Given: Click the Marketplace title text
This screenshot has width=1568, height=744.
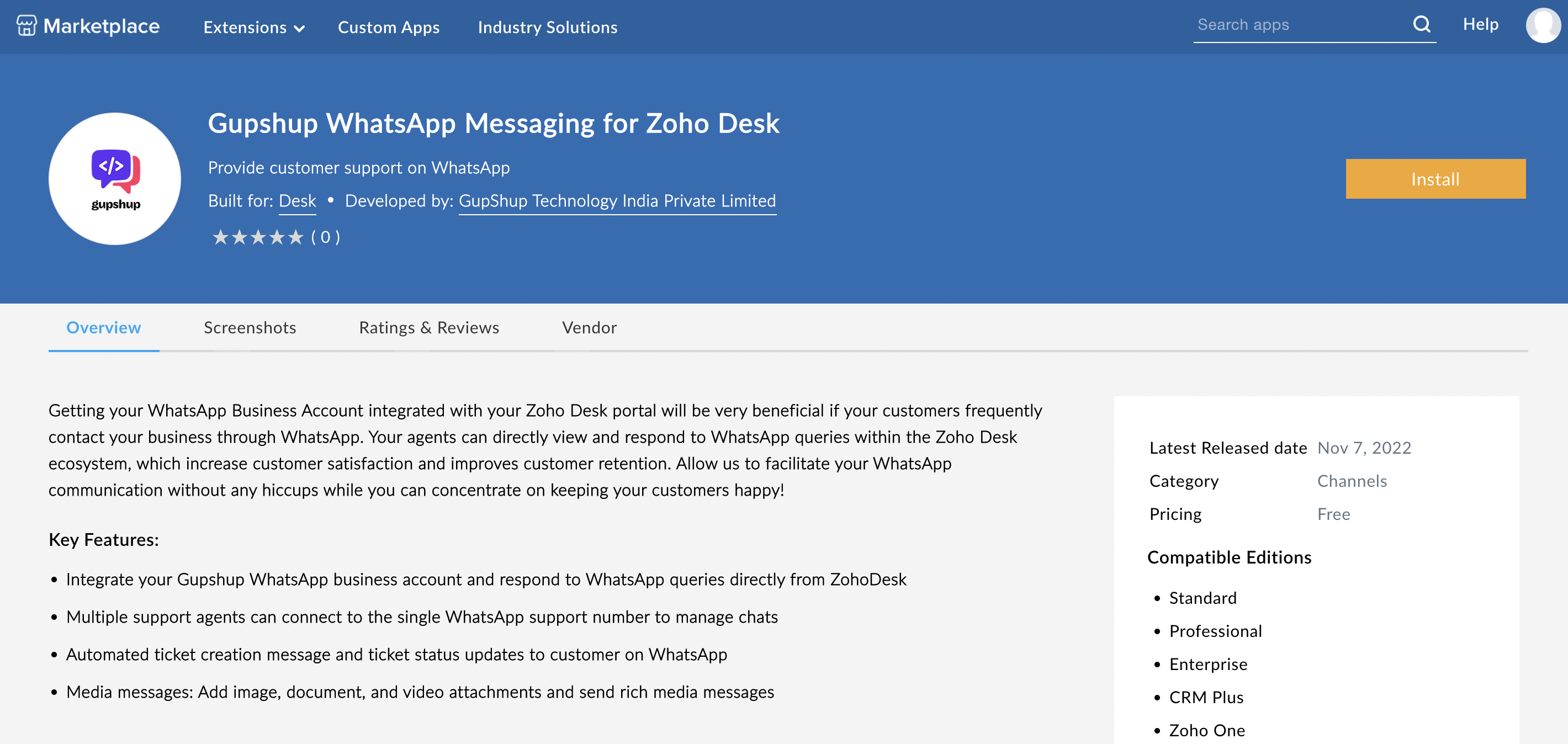Looking at the screenshot, I should pos(102,26).
